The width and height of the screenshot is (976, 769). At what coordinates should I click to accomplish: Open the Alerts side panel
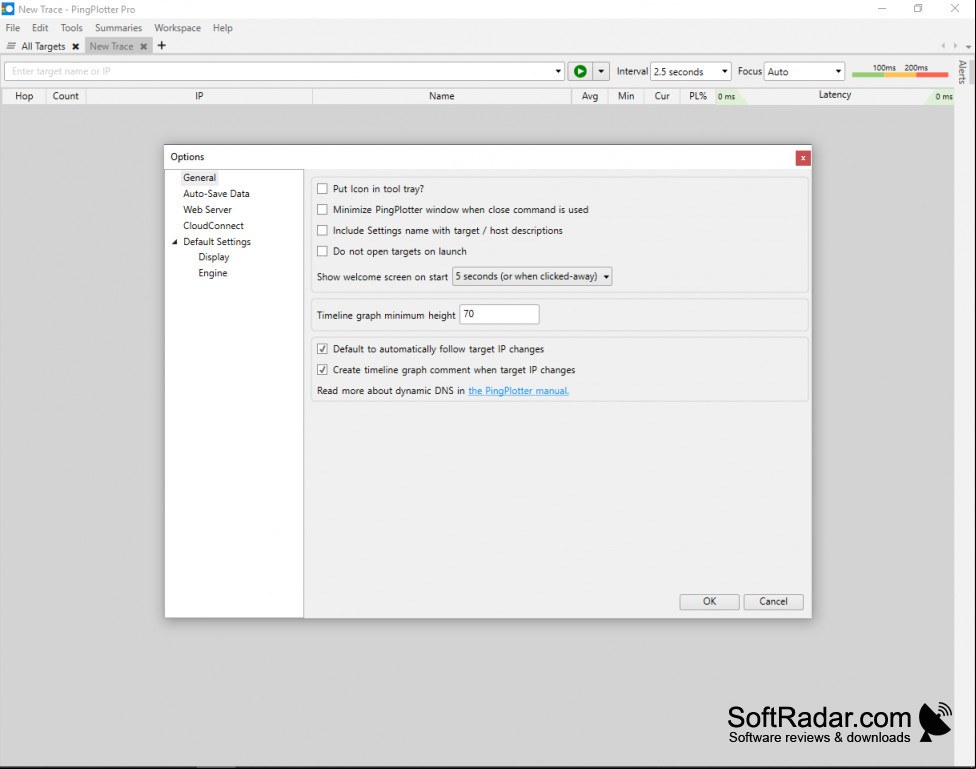(x=962, y=72)
